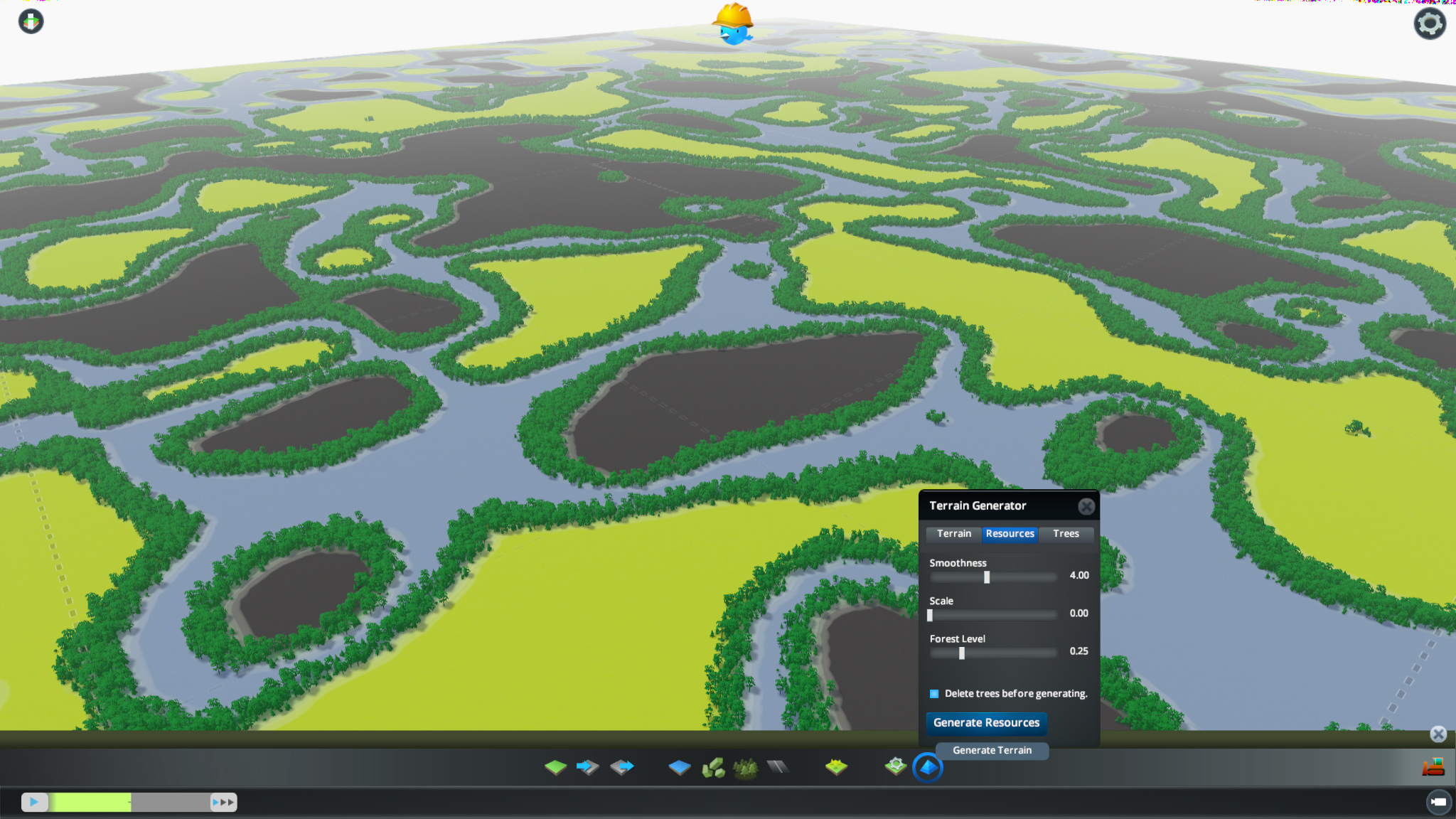Open the export heightmap arrow icon
This screenshot has width=1456, height=819.
tap(622, 767)
